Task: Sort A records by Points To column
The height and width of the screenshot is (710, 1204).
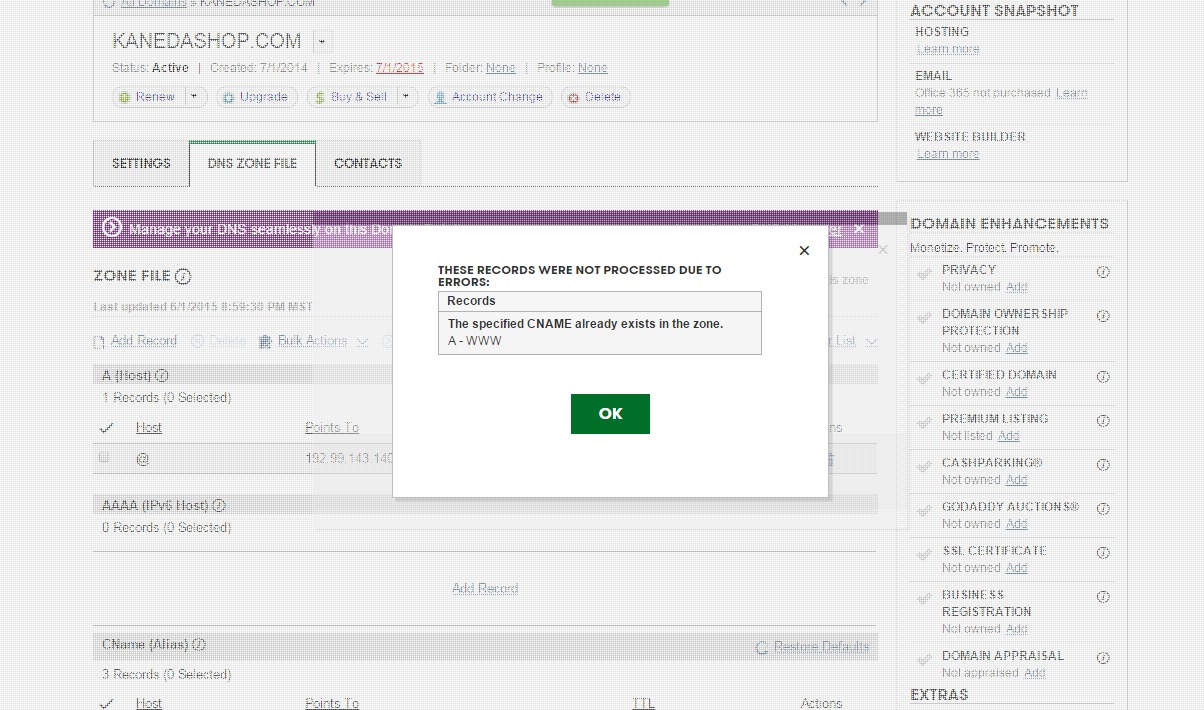Action: point(332,428)
